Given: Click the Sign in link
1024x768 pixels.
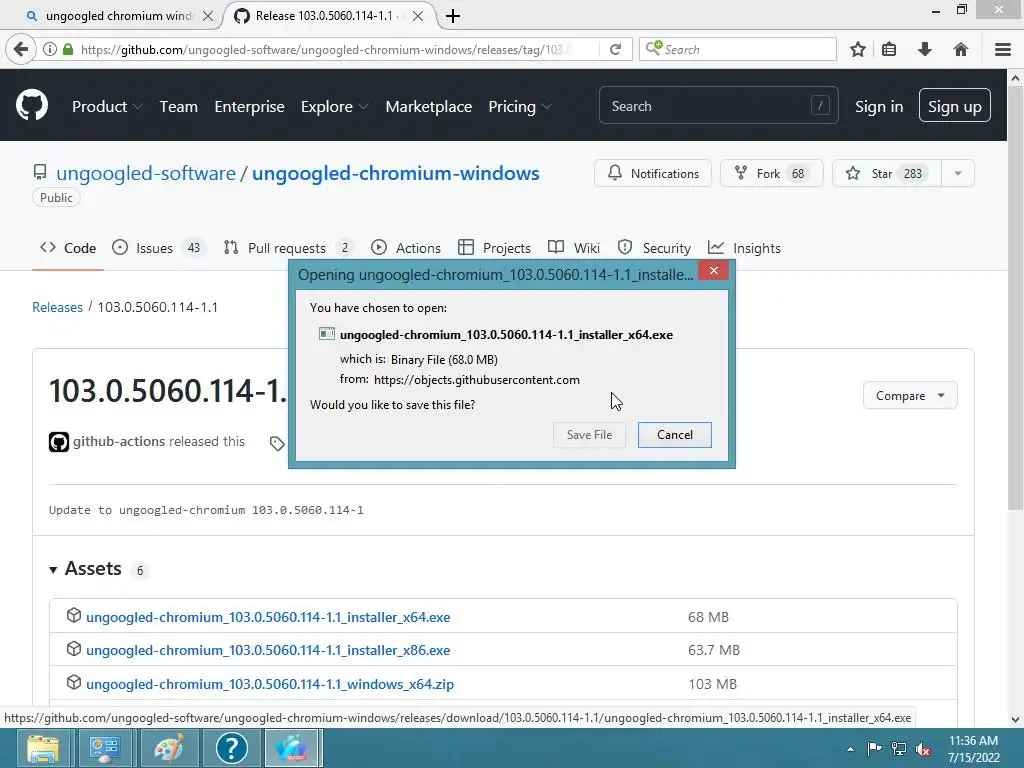Looking at the screenshot, I should pyautogui.click(x=879, y=106).
